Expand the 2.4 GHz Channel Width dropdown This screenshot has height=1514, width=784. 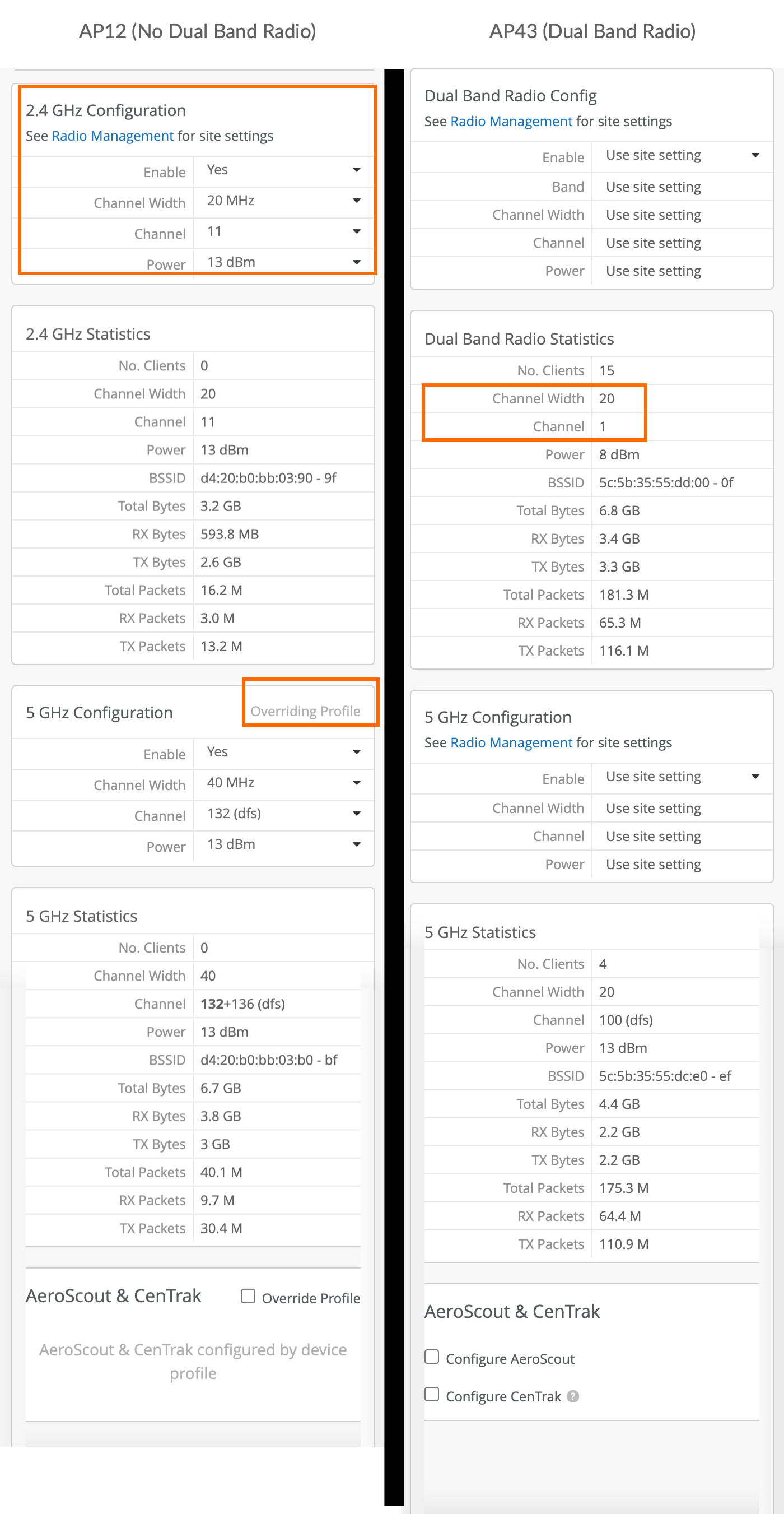pos(283,201)
